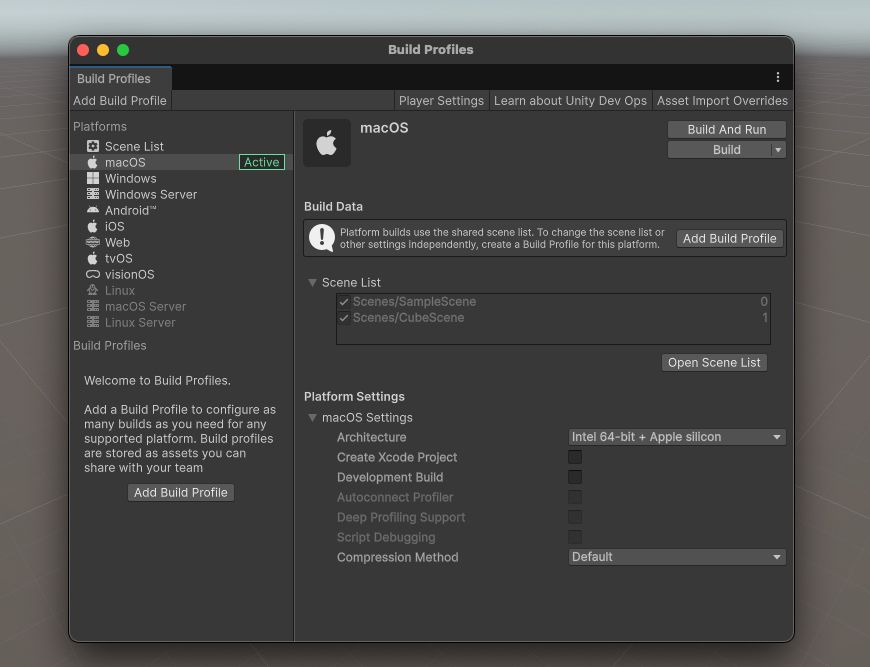This screenshot has height=667, width=870.
Task: Click the green Active badge on macOS
Action: pos(262,162)
